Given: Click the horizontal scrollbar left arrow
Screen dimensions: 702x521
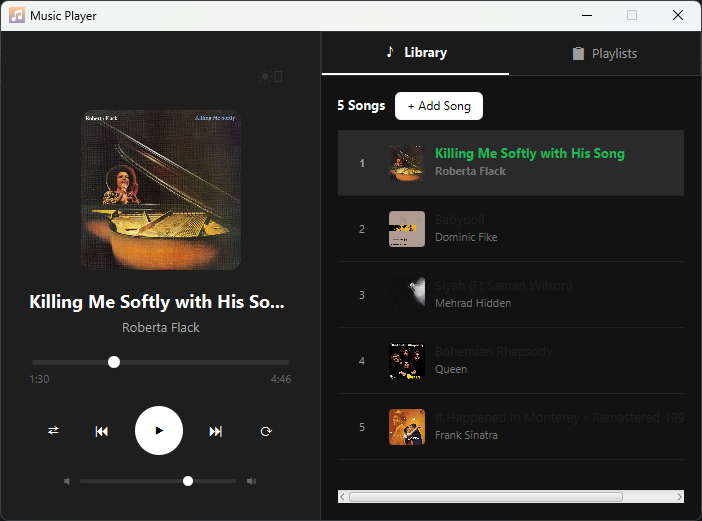Looking at the screenshot, I should [342, 496].
